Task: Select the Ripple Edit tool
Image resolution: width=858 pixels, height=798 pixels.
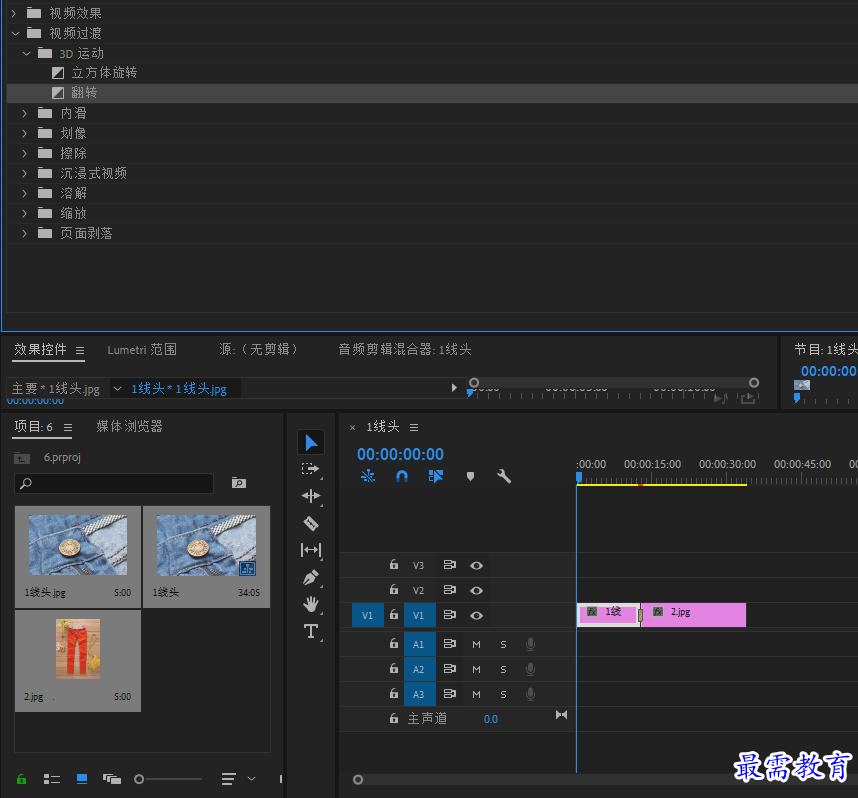Action: pos(311,496)
